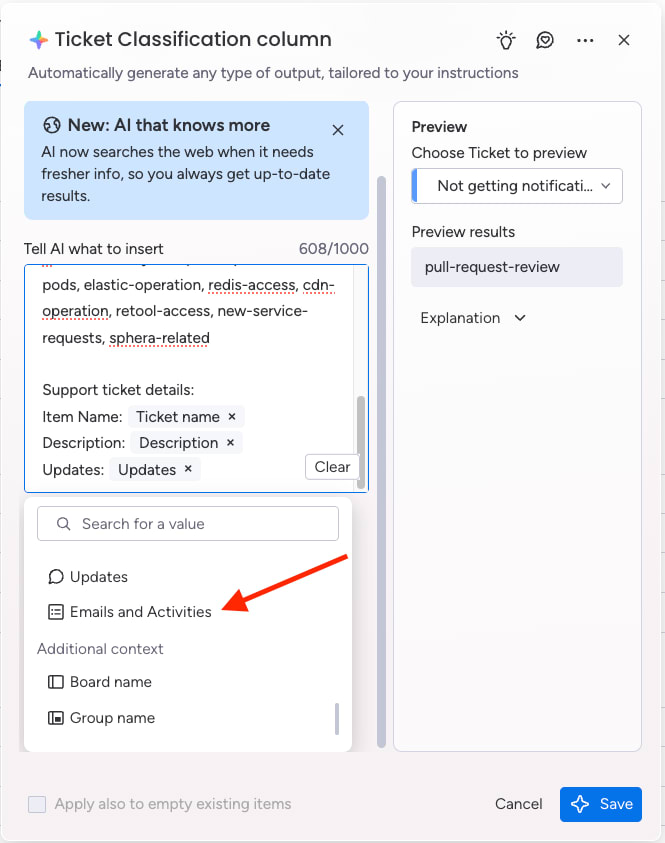Insert the Group name context value

click(x=102, y=718)
